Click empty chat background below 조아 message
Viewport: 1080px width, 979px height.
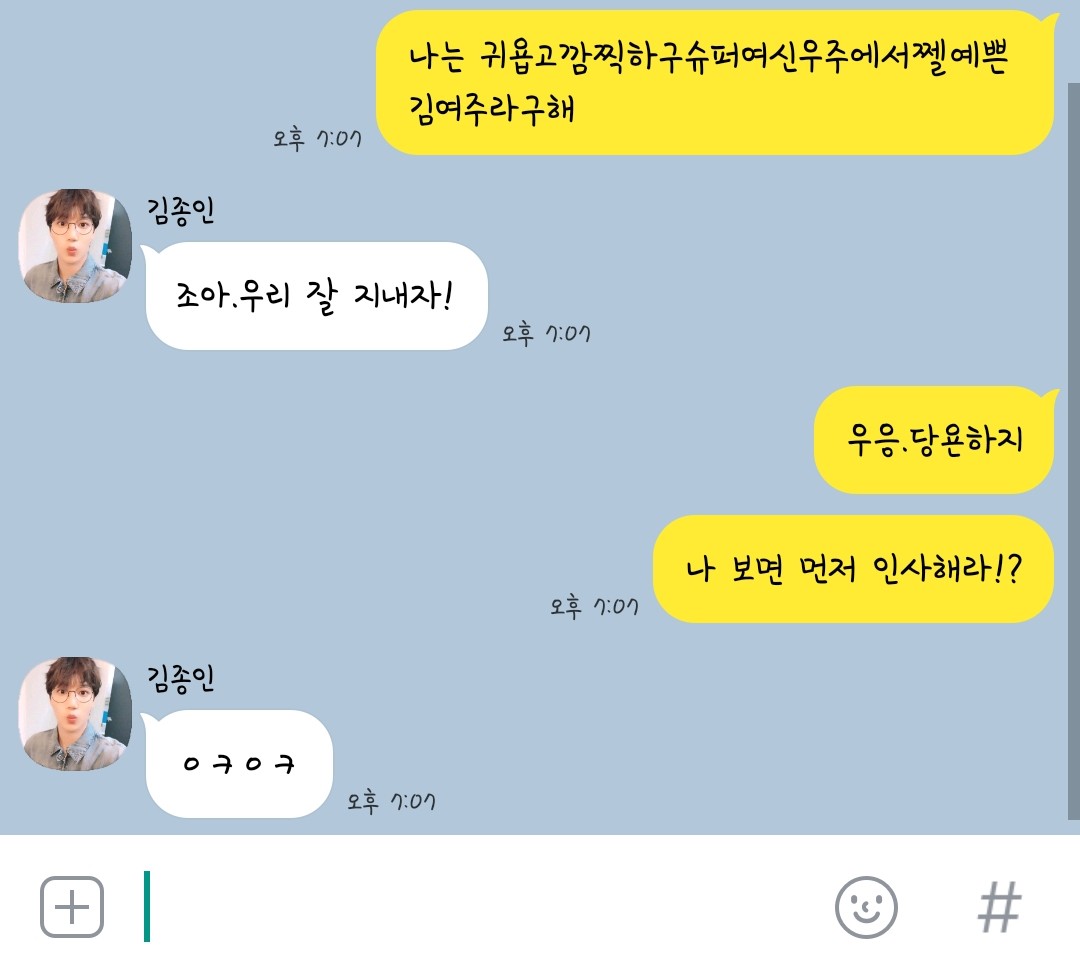tap(413, 441)
